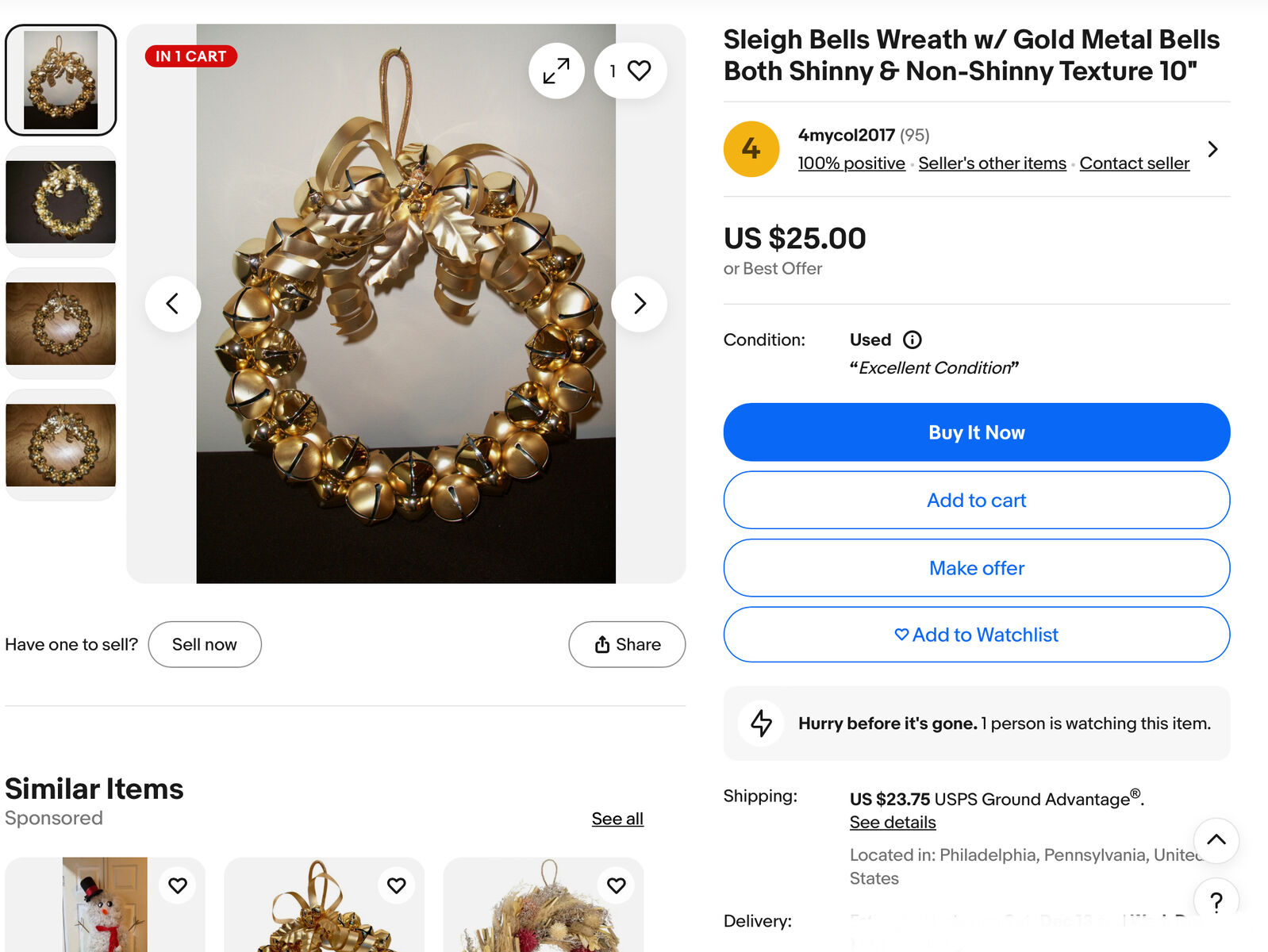Image resolution: width=1268 pixels, height=952 pixels.
Task: Click the Contact seller link
Action: tap(1134, 163)
